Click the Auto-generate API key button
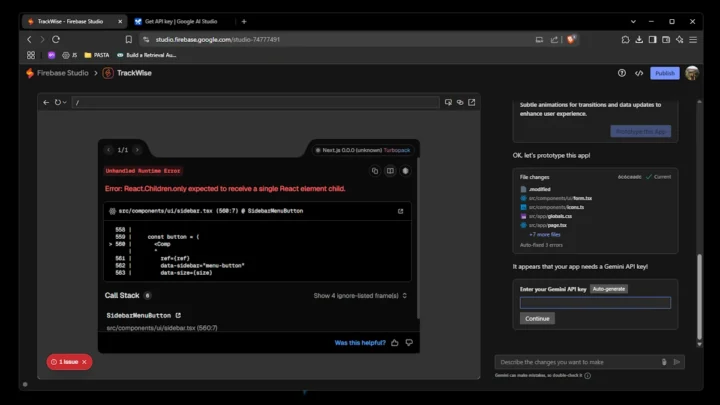 coord(609,288)
